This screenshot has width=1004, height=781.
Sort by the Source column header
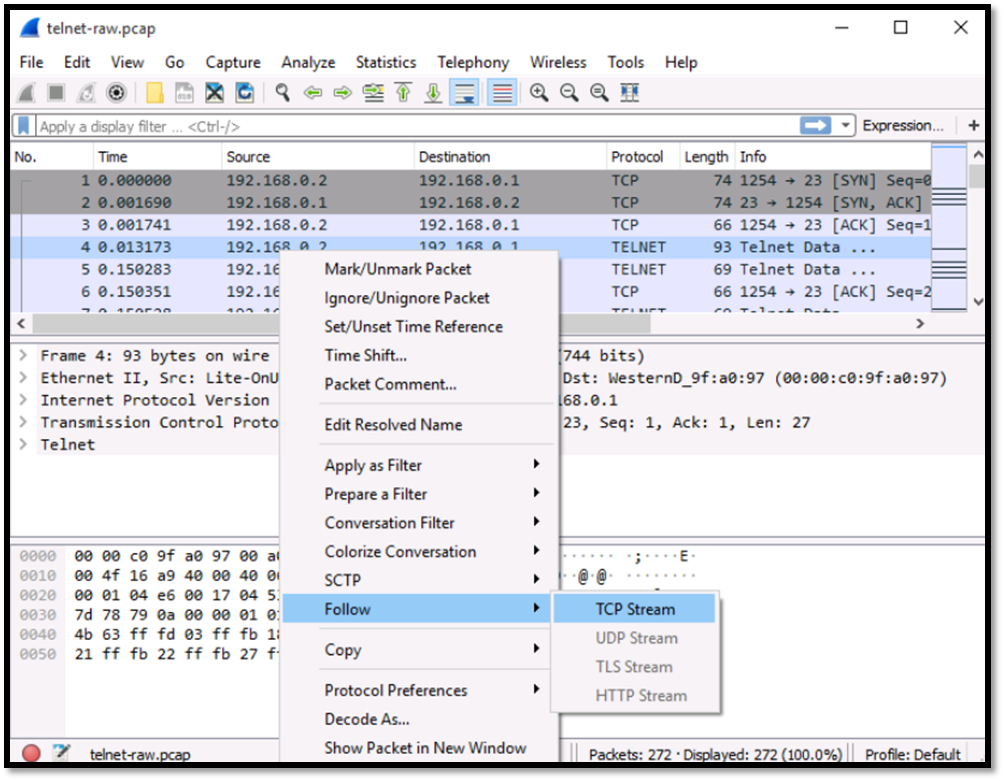click(x=318, y=157)
